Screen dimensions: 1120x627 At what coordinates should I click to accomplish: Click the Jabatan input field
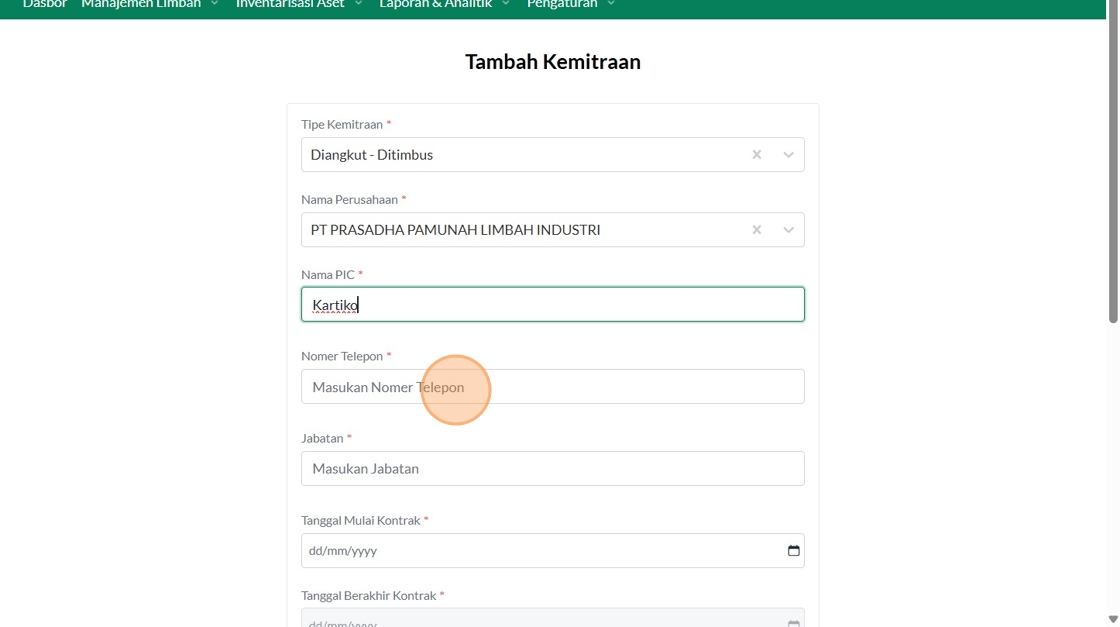(552, 468)
